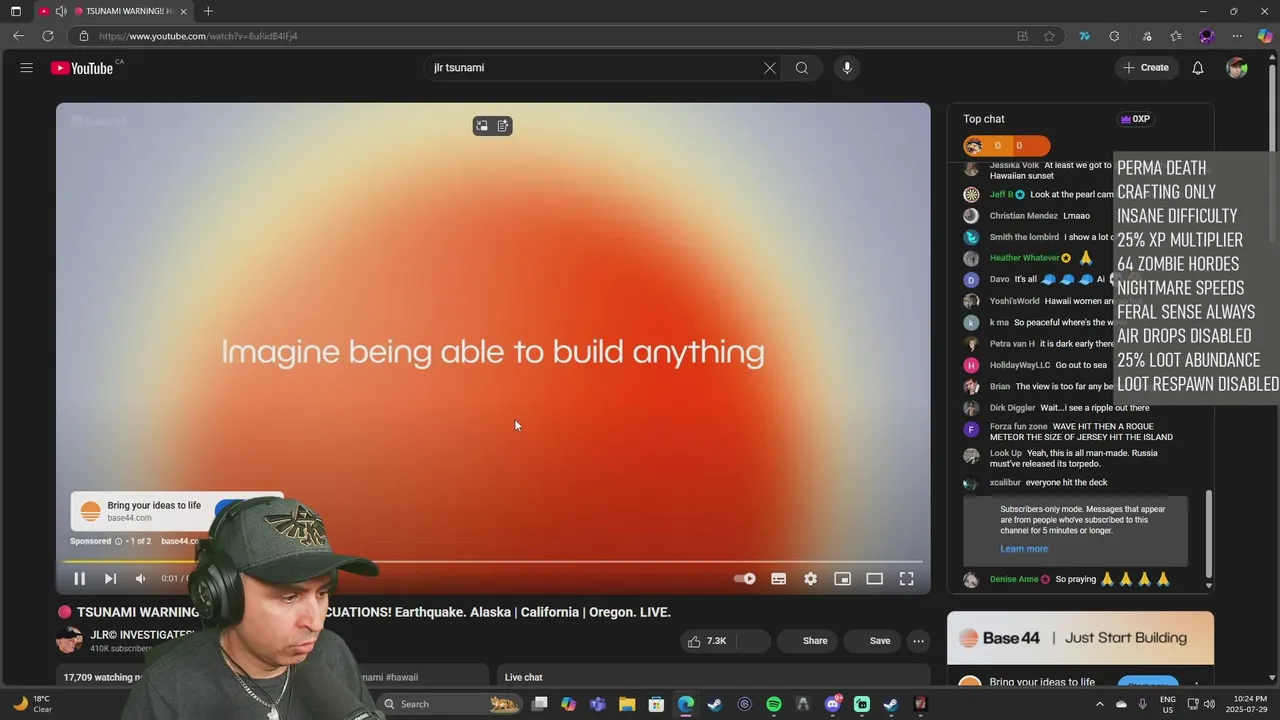Open Microsoft Teams from taskbar

coord(598,704)
